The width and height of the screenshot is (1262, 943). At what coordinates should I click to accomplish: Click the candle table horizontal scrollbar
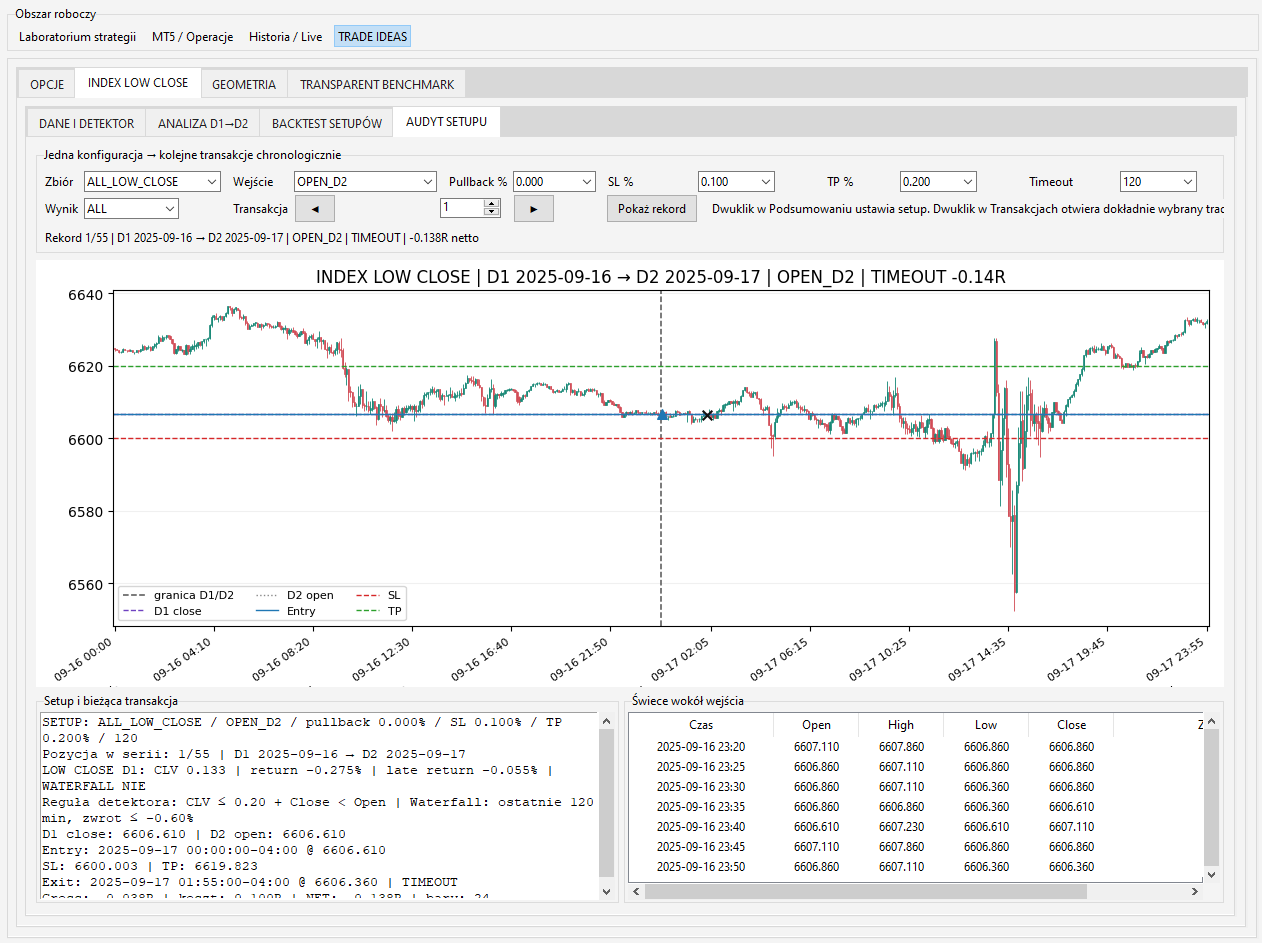916,891
